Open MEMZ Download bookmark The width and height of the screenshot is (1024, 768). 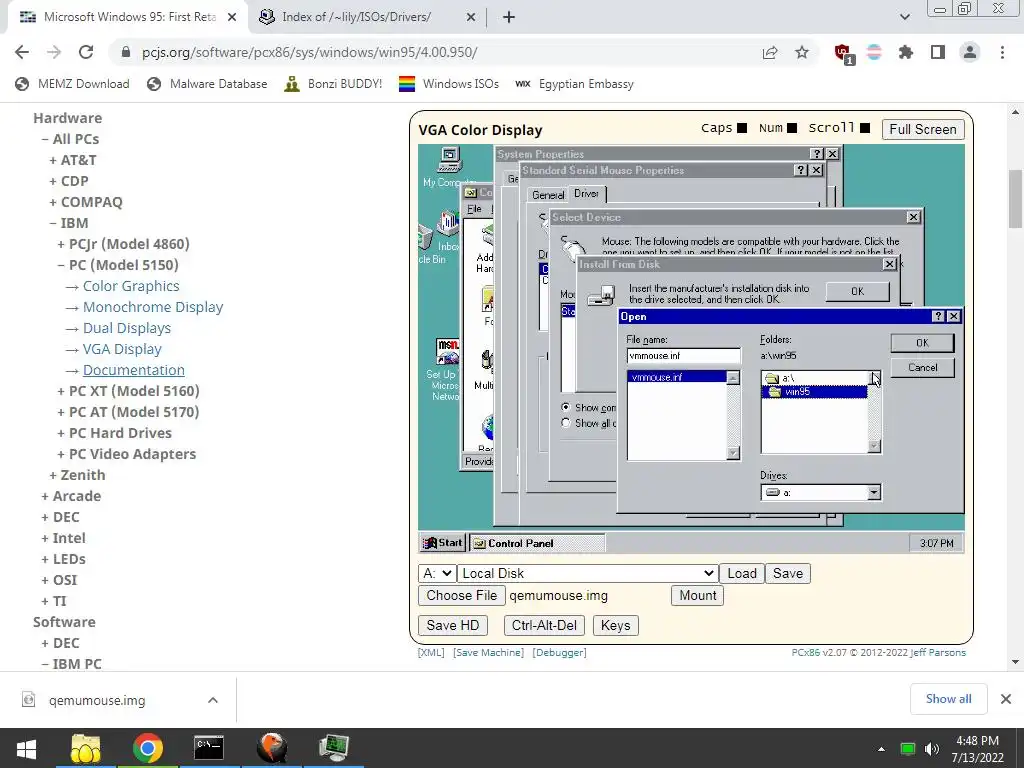(72, 84)
